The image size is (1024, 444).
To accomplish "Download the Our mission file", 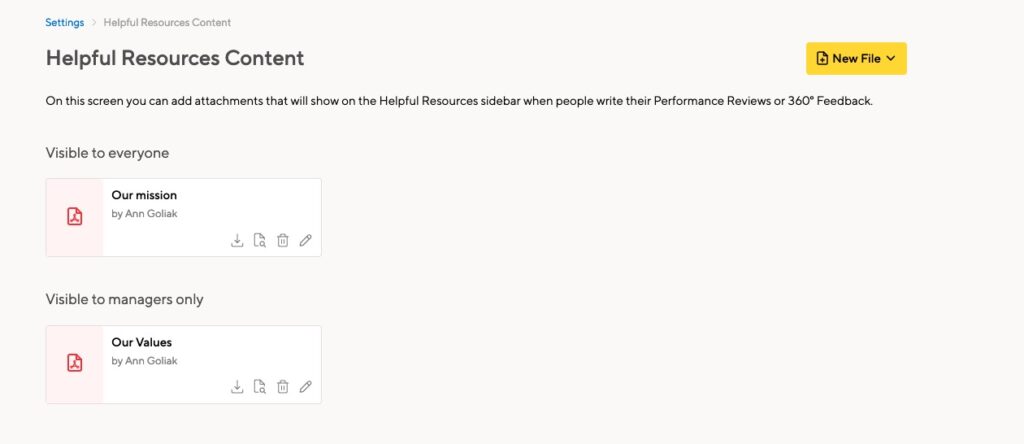I will pos(237,240).
